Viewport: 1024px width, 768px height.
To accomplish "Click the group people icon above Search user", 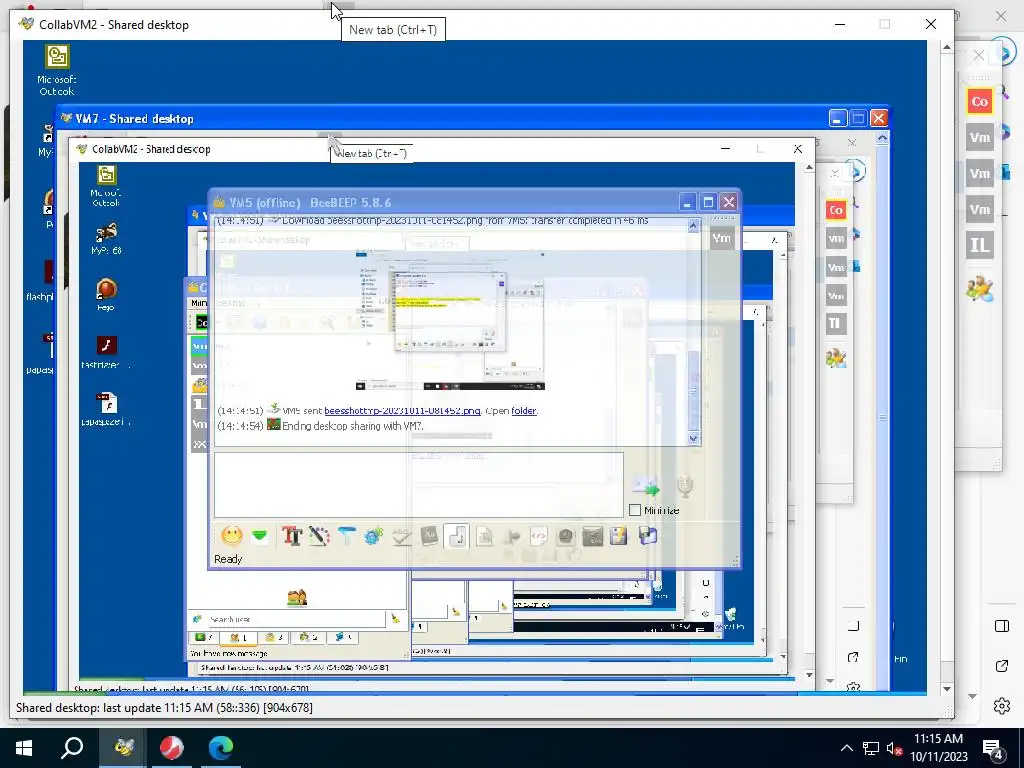I will coord(296,597).
